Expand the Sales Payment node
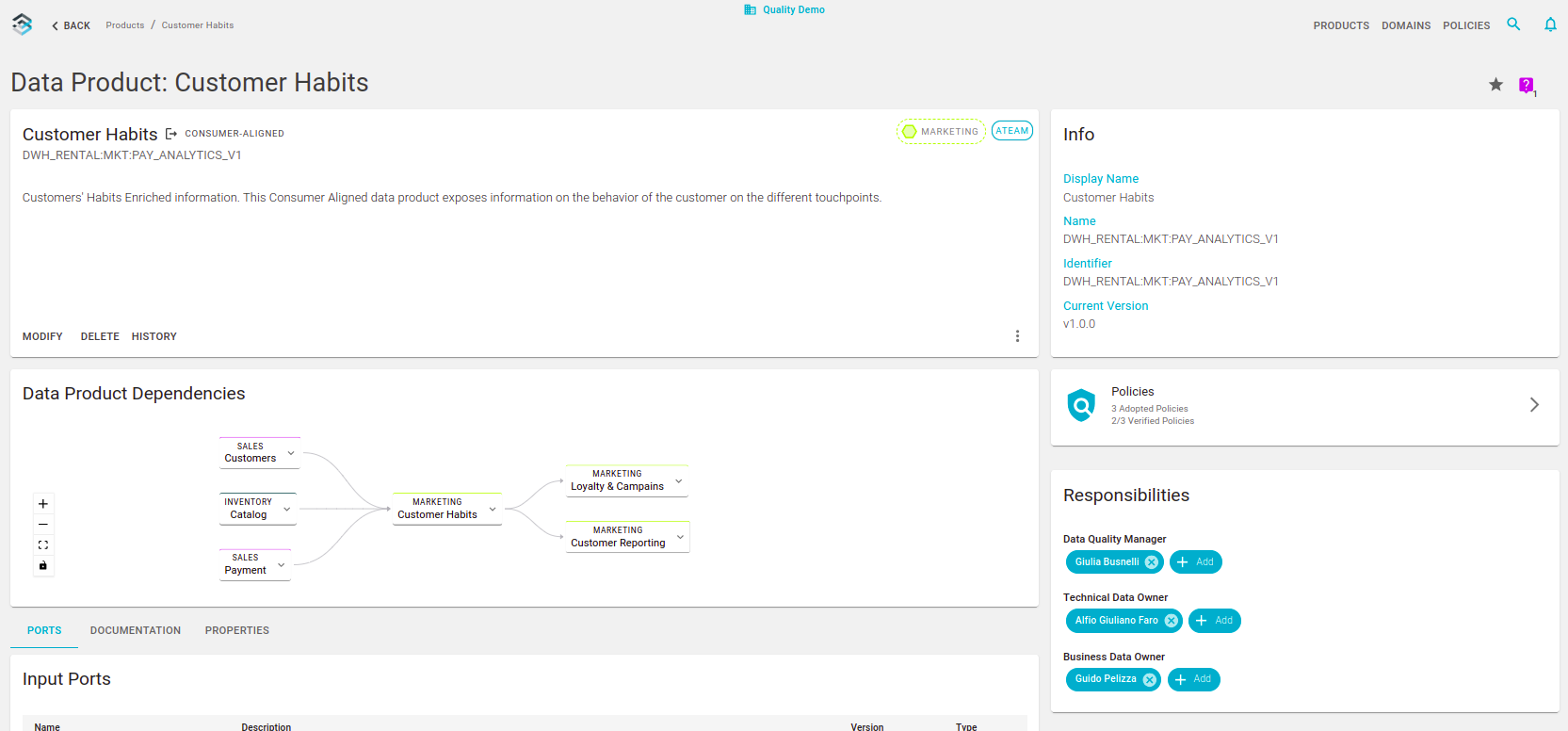 coord(281,565)
